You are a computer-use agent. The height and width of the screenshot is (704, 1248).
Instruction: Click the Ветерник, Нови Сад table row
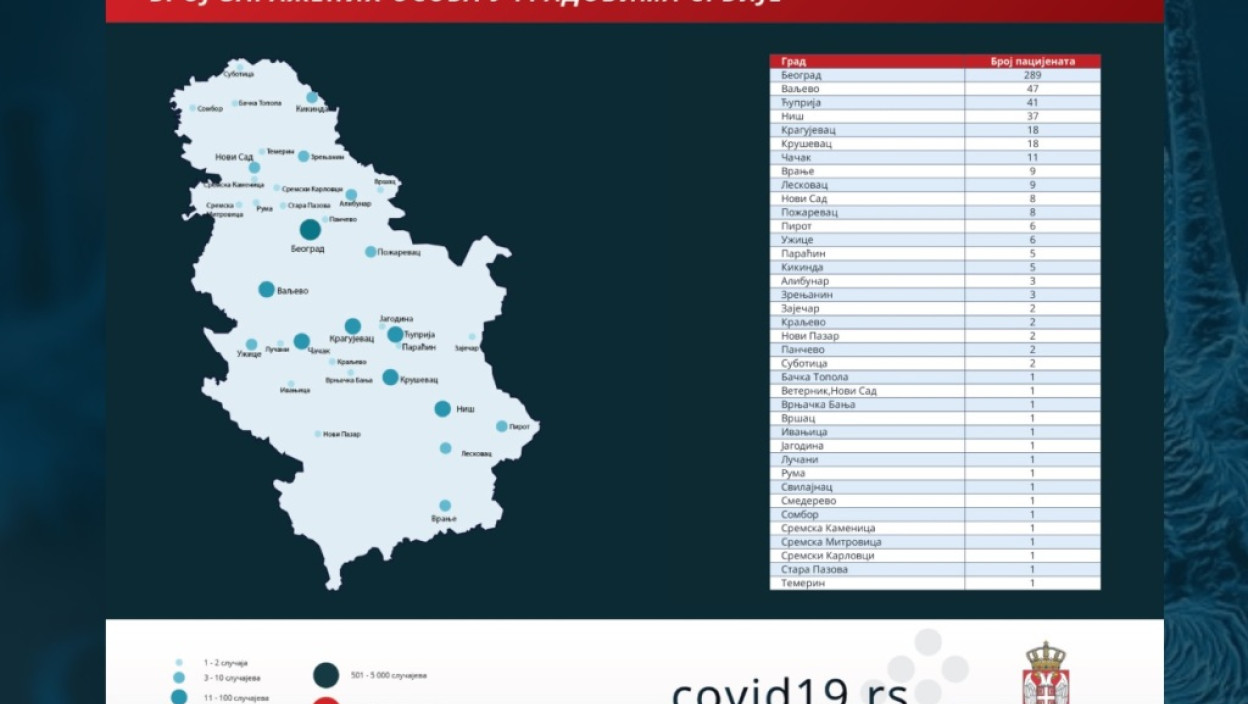click(935, 391)
